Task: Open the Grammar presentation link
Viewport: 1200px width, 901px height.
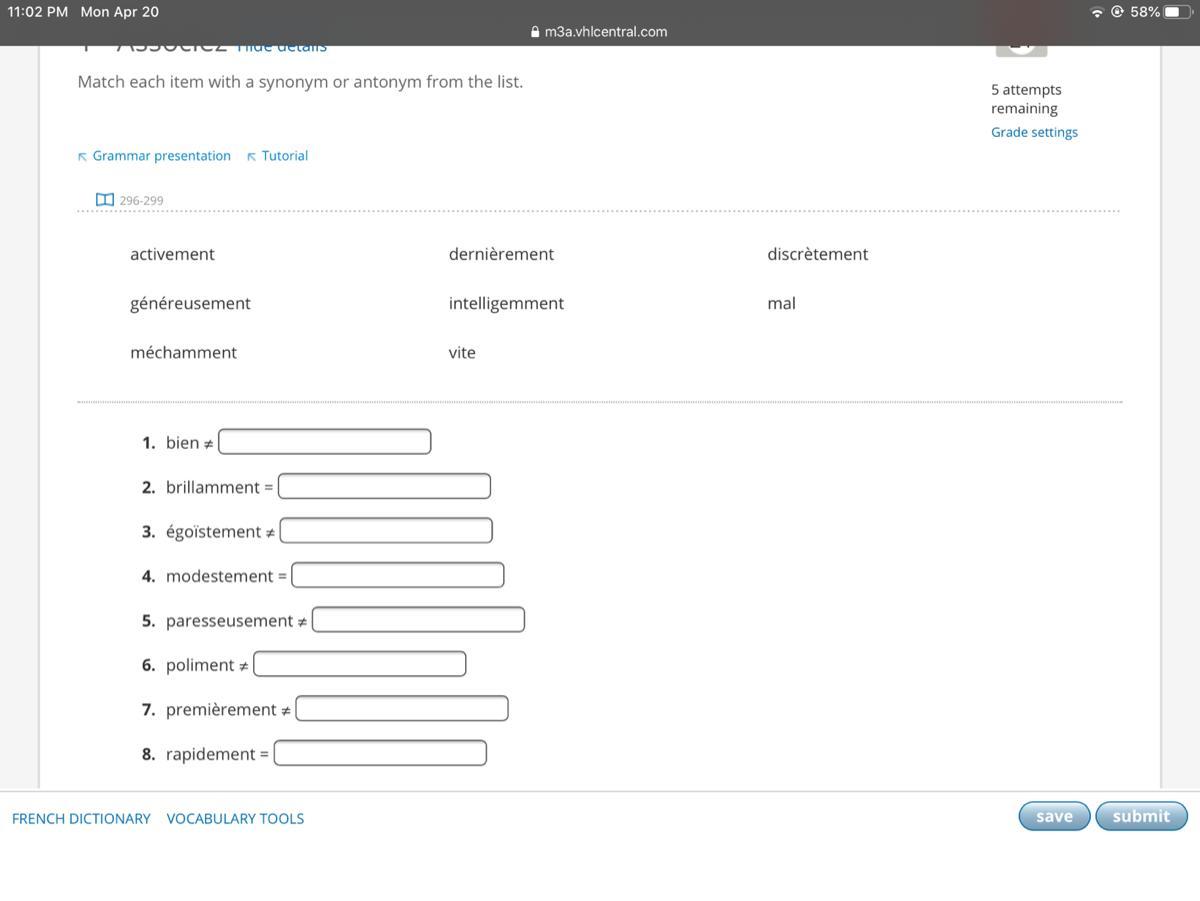Action: pyautogui.click(x=162, y=156)
